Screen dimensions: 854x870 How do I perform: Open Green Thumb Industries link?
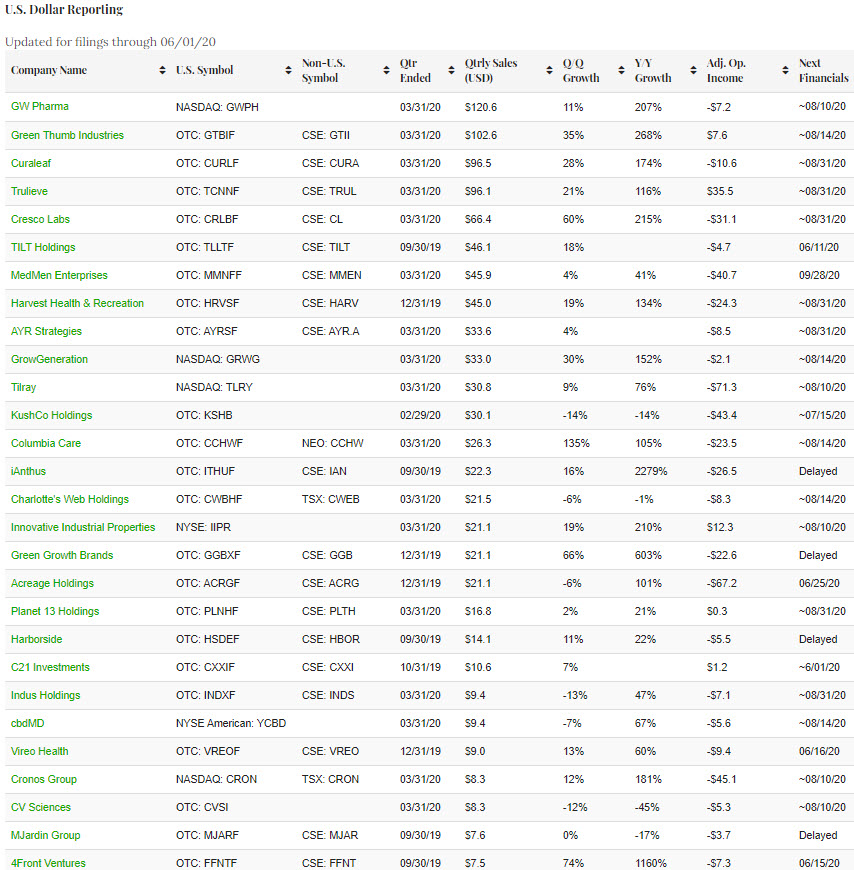67,135
